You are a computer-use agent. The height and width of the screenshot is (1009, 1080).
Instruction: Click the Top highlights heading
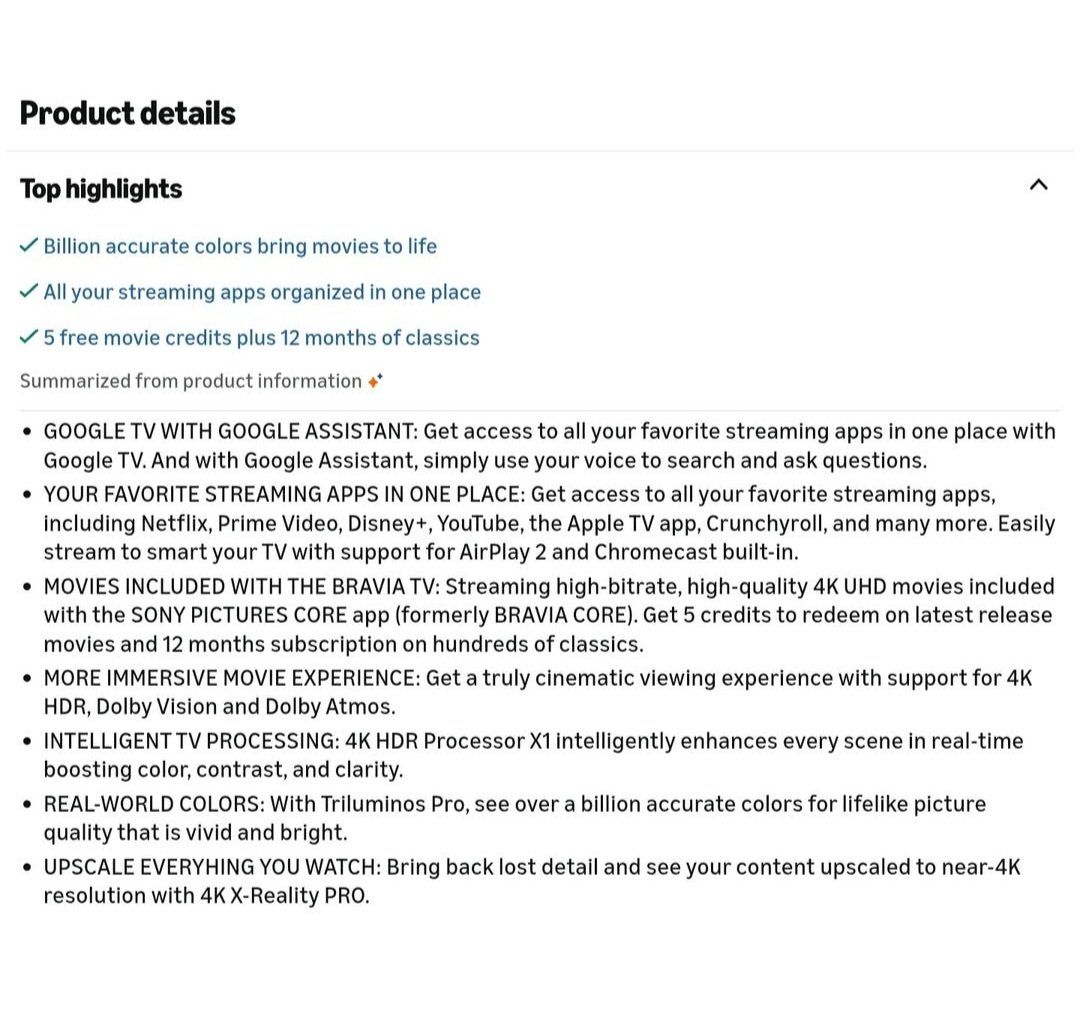tap(101, 189)
